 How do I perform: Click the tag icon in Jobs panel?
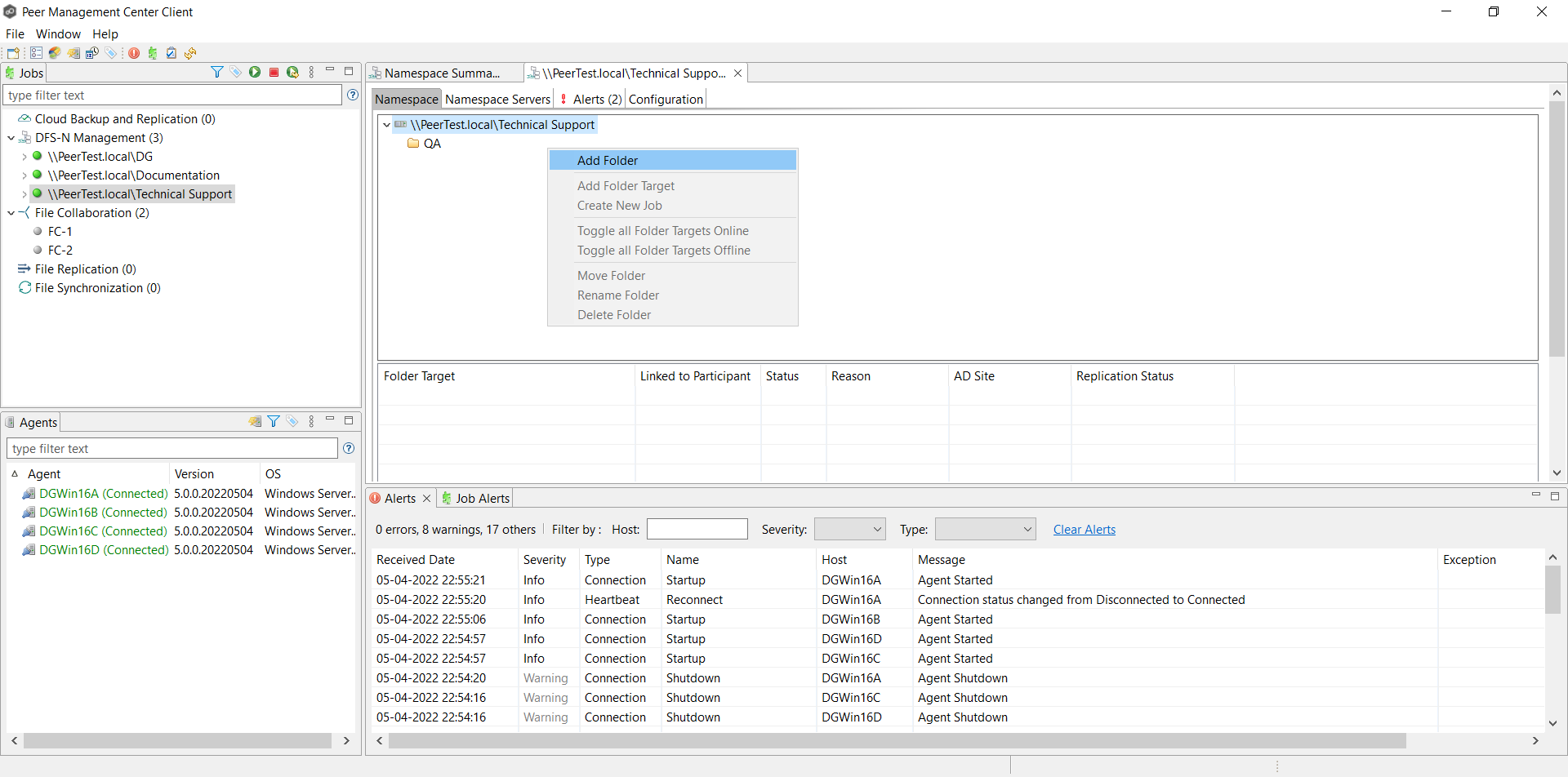click(x=236, y=73)
